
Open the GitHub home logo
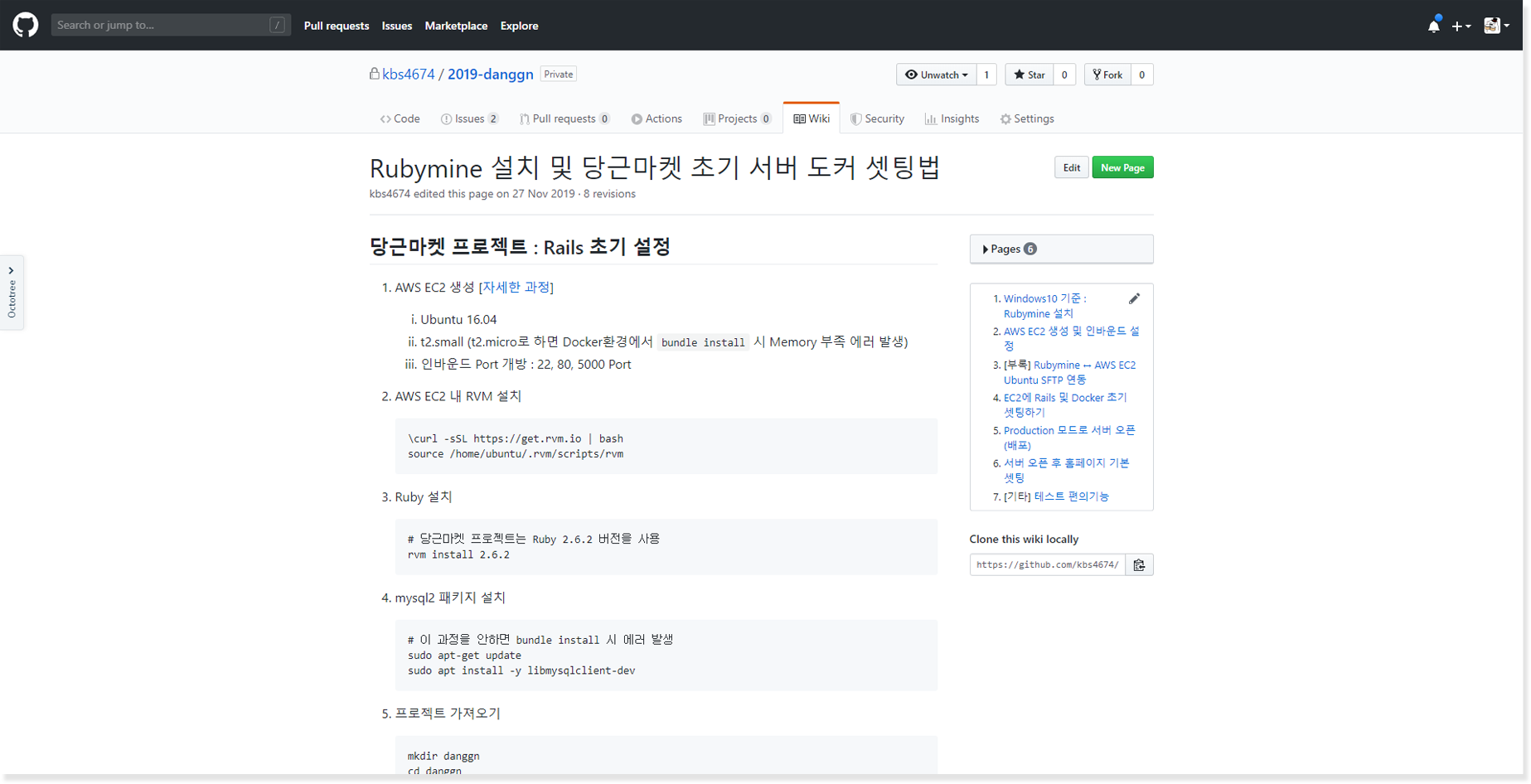tap(26, 25)
